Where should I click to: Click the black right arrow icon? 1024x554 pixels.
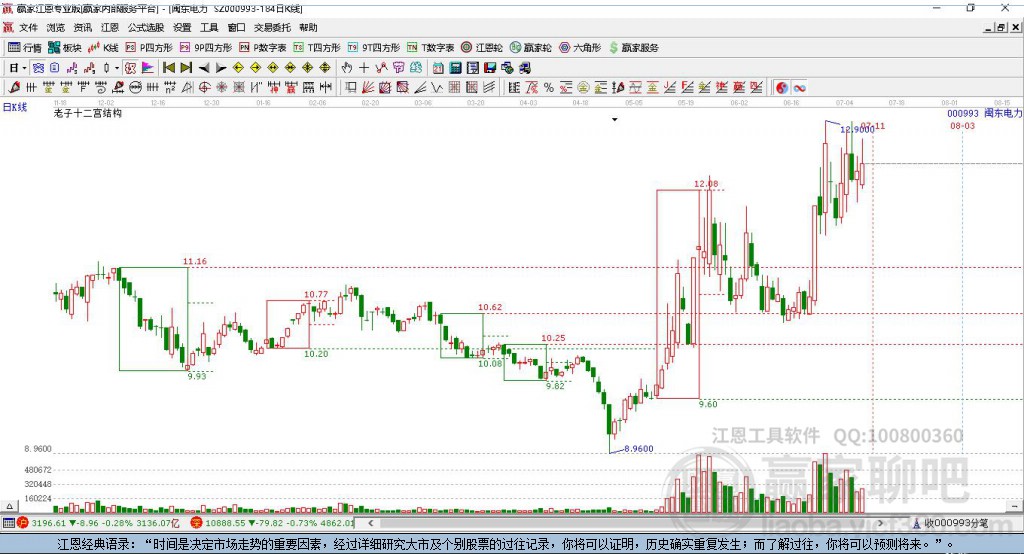[221, 68]
